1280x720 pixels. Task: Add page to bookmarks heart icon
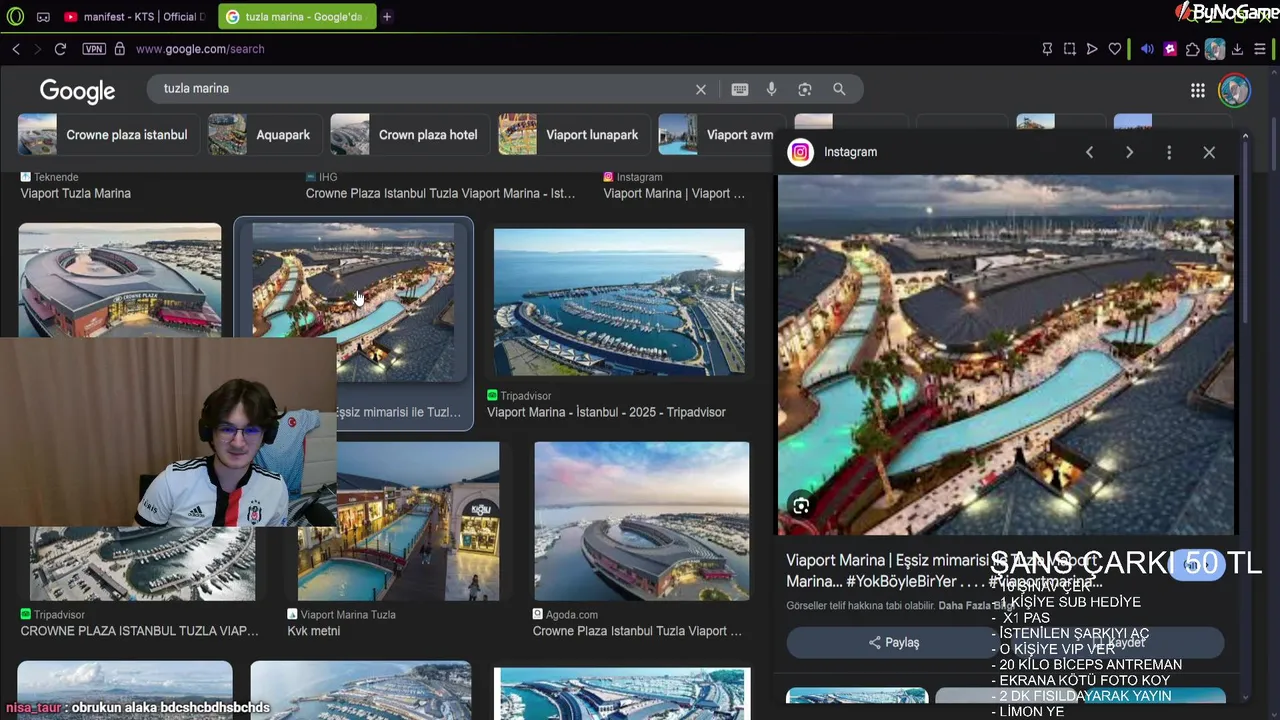click(x=1115, y=49)
